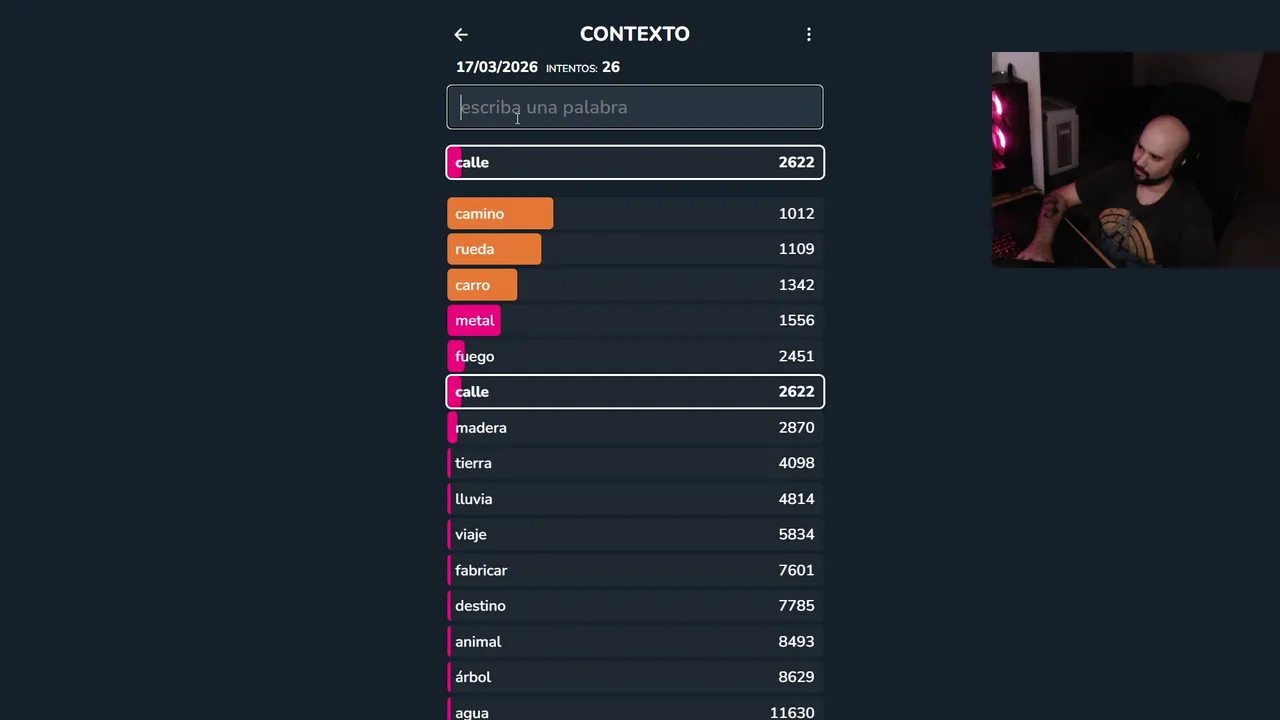Click the webcam video overlay

click(x=1135, y=160)
